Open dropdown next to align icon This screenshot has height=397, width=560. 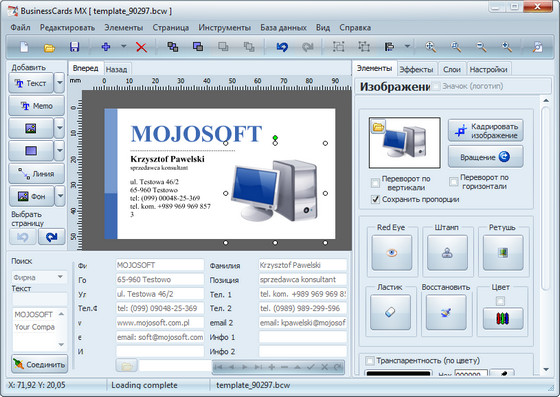click(x=407, y=46)
